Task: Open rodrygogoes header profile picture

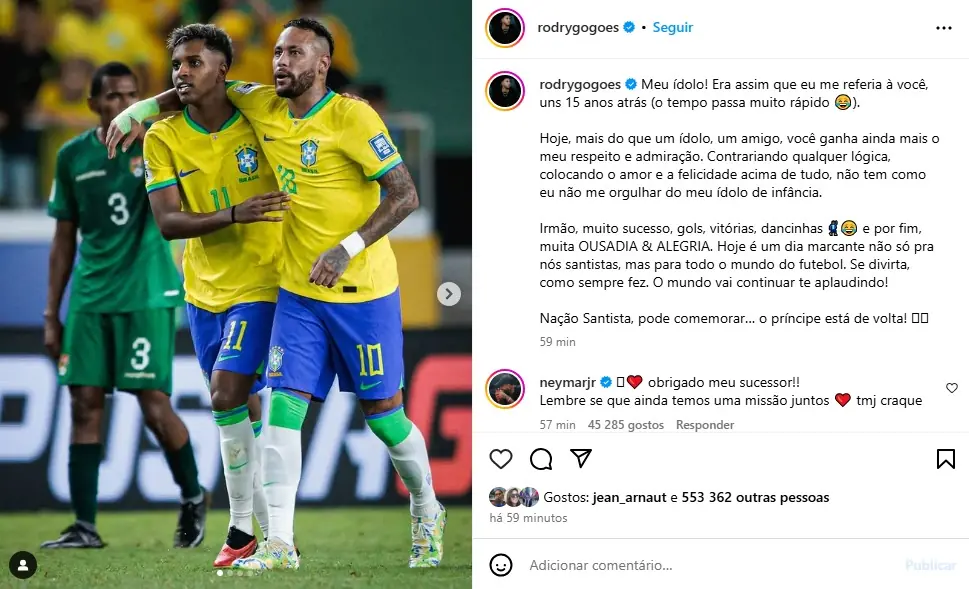Action: (x=505, y=28)
